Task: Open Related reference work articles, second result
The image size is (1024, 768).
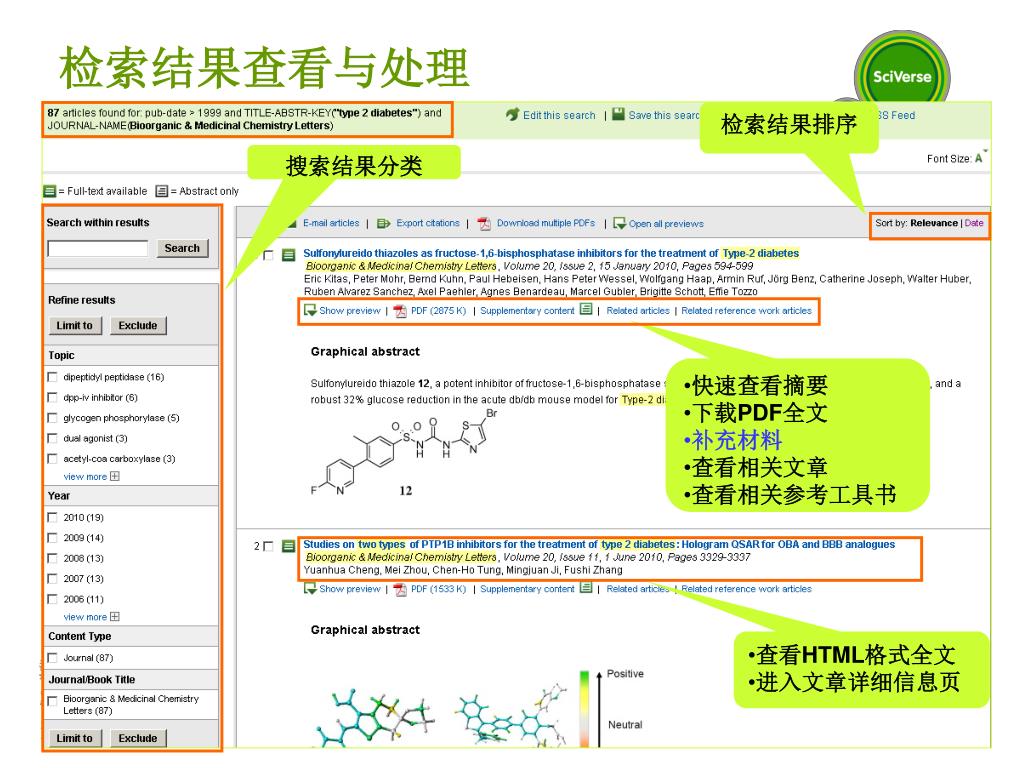Action: [x=746, y=589]
